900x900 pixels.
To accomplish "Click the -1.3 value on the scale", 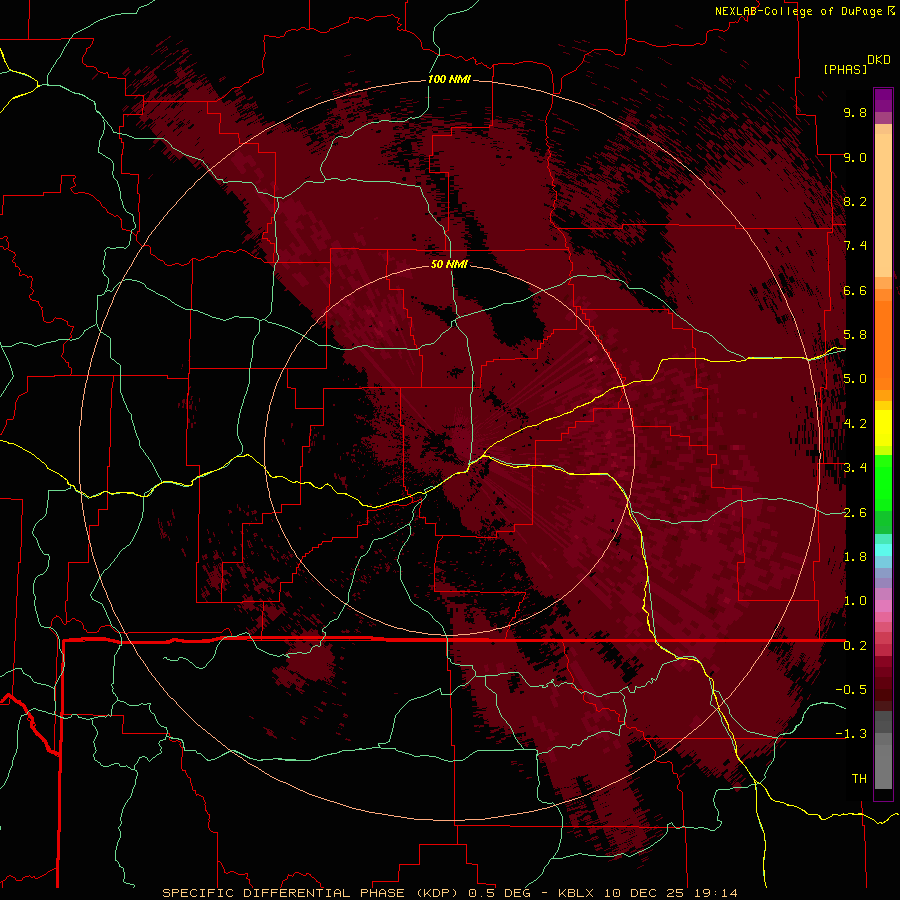I will (851, 734).
